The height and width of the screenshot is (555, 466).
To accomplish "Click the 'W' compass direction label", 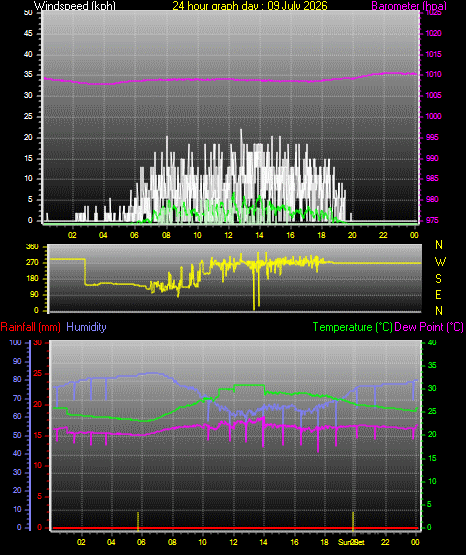I will click(x=440, y=262).
